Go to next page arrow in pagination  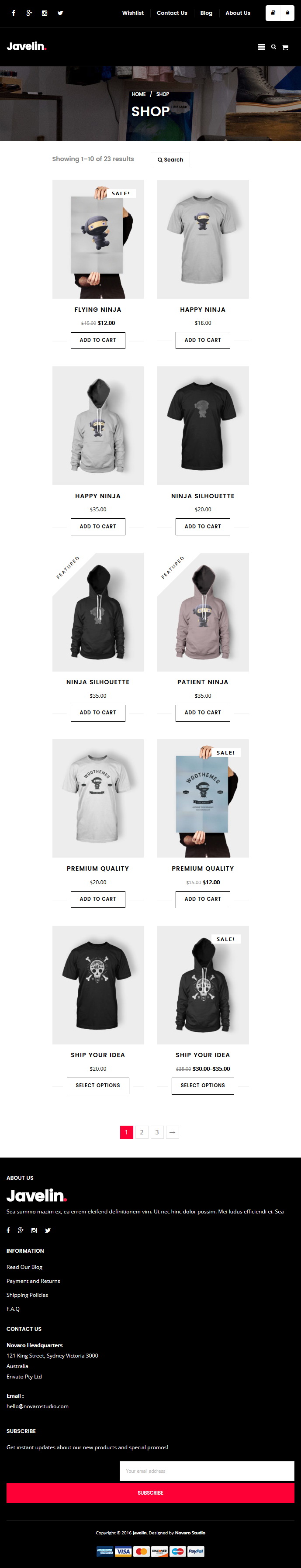173,1131
